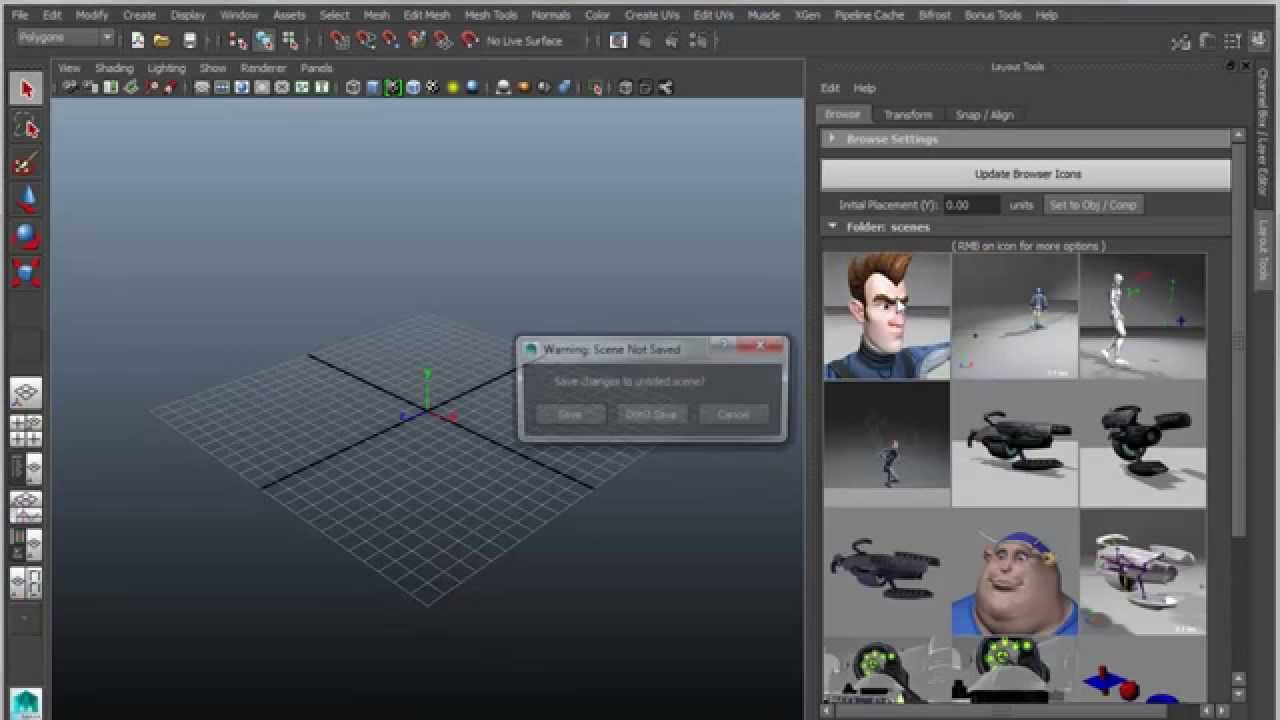This screenshot has width=1280, height=720.
Task: Switch to the Snap / Align tab
Action: point(986,114)
